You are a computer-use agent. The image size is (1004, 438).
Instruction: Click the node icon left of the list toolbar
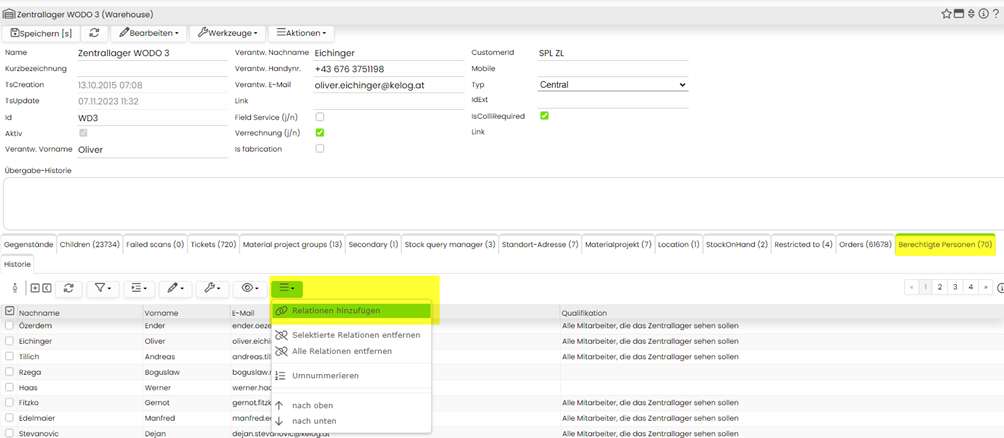[15, 289]
